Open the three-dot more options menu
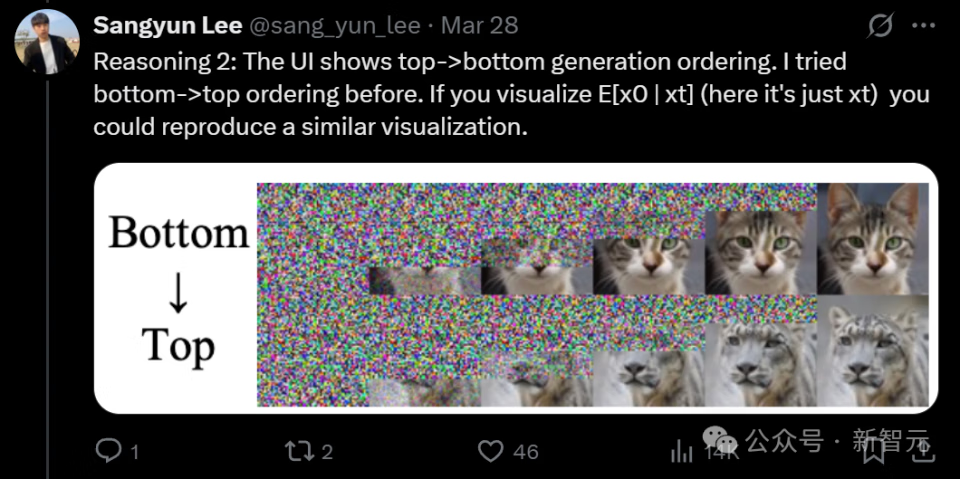This screenshot has width=960, height=479. [x=923, y=26]
